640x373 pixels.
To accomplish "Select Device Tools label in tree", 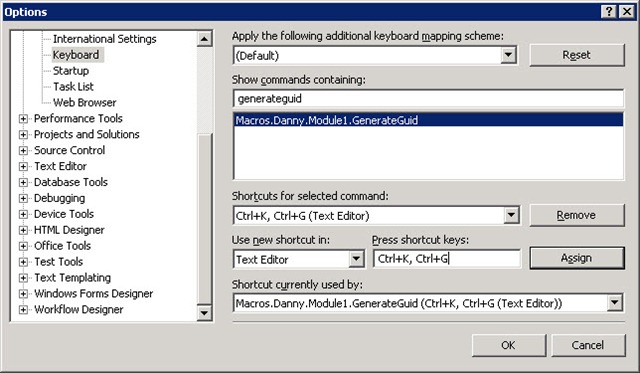I will (64, 214).
